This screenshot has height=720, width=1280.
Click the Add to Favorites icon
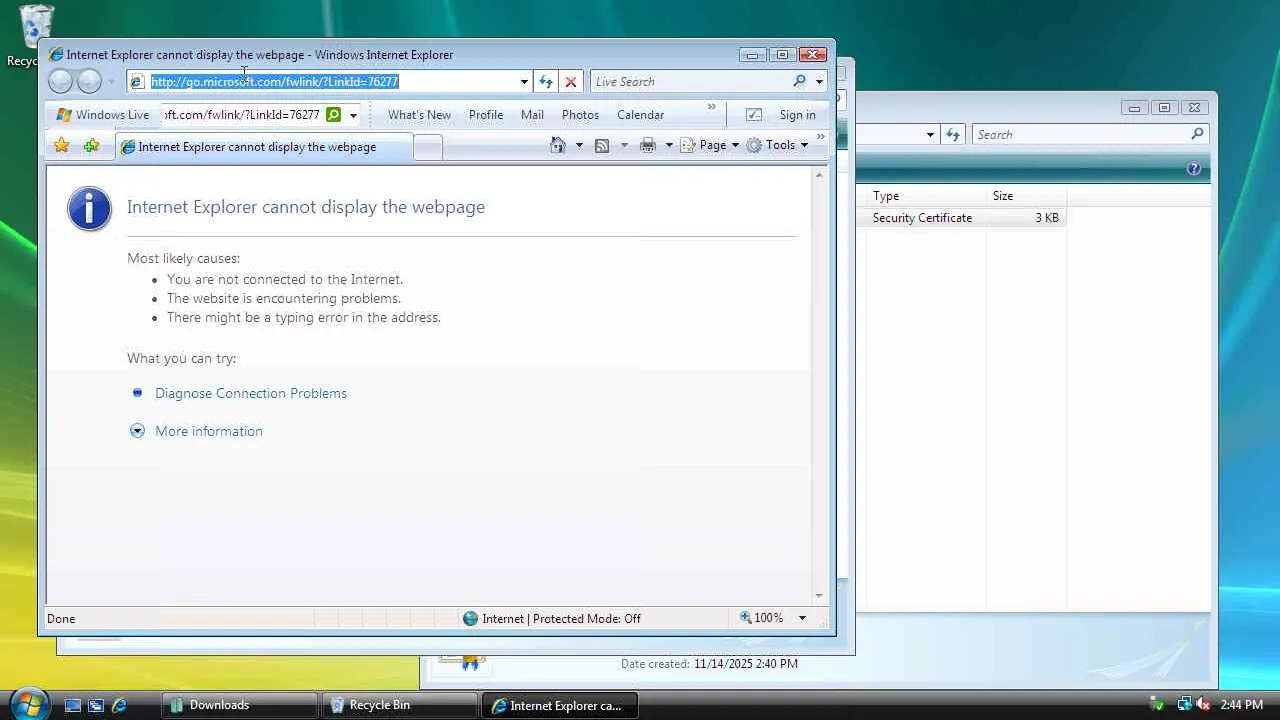(91, 146)
